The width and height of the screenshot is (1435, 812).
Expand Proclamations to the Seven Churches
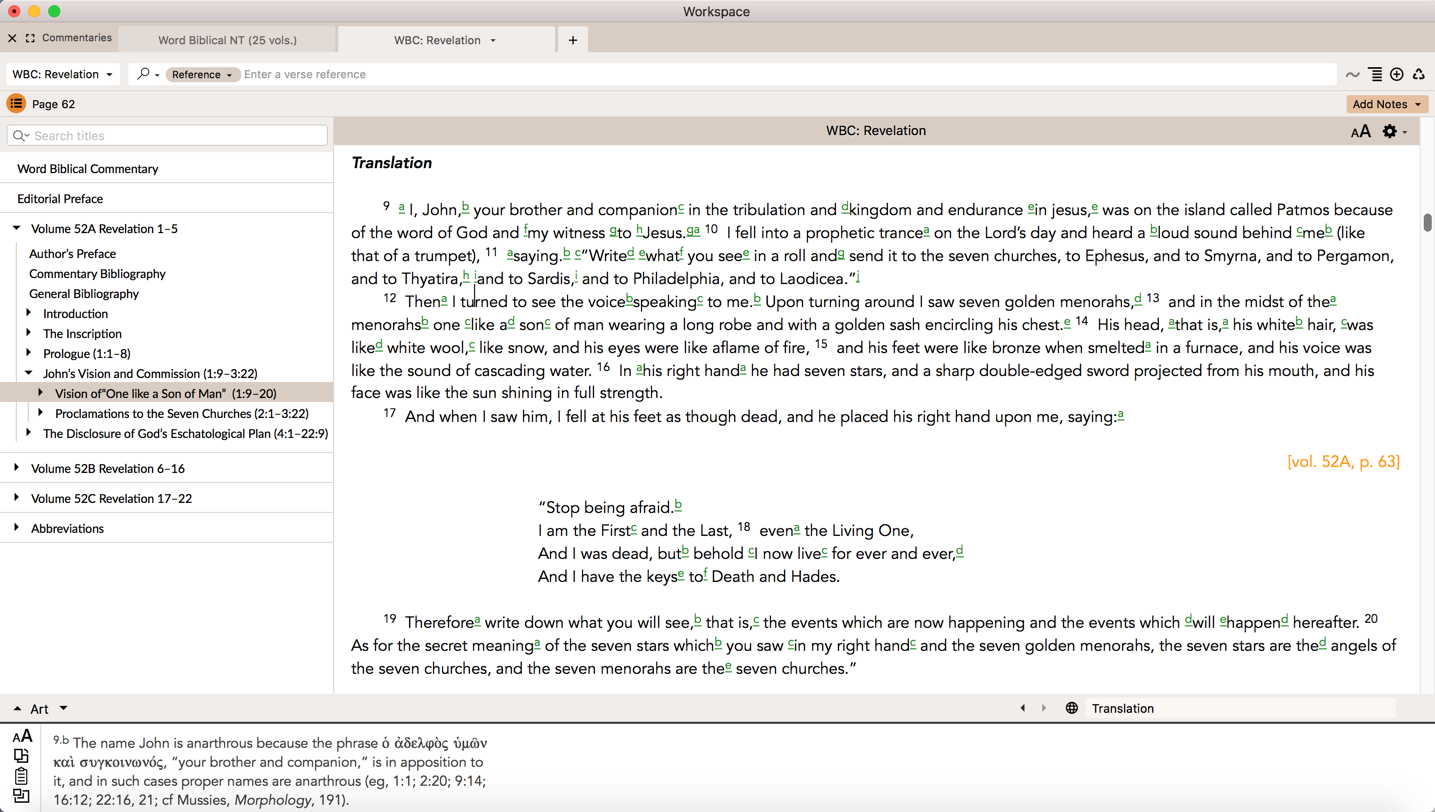(41, 413)
